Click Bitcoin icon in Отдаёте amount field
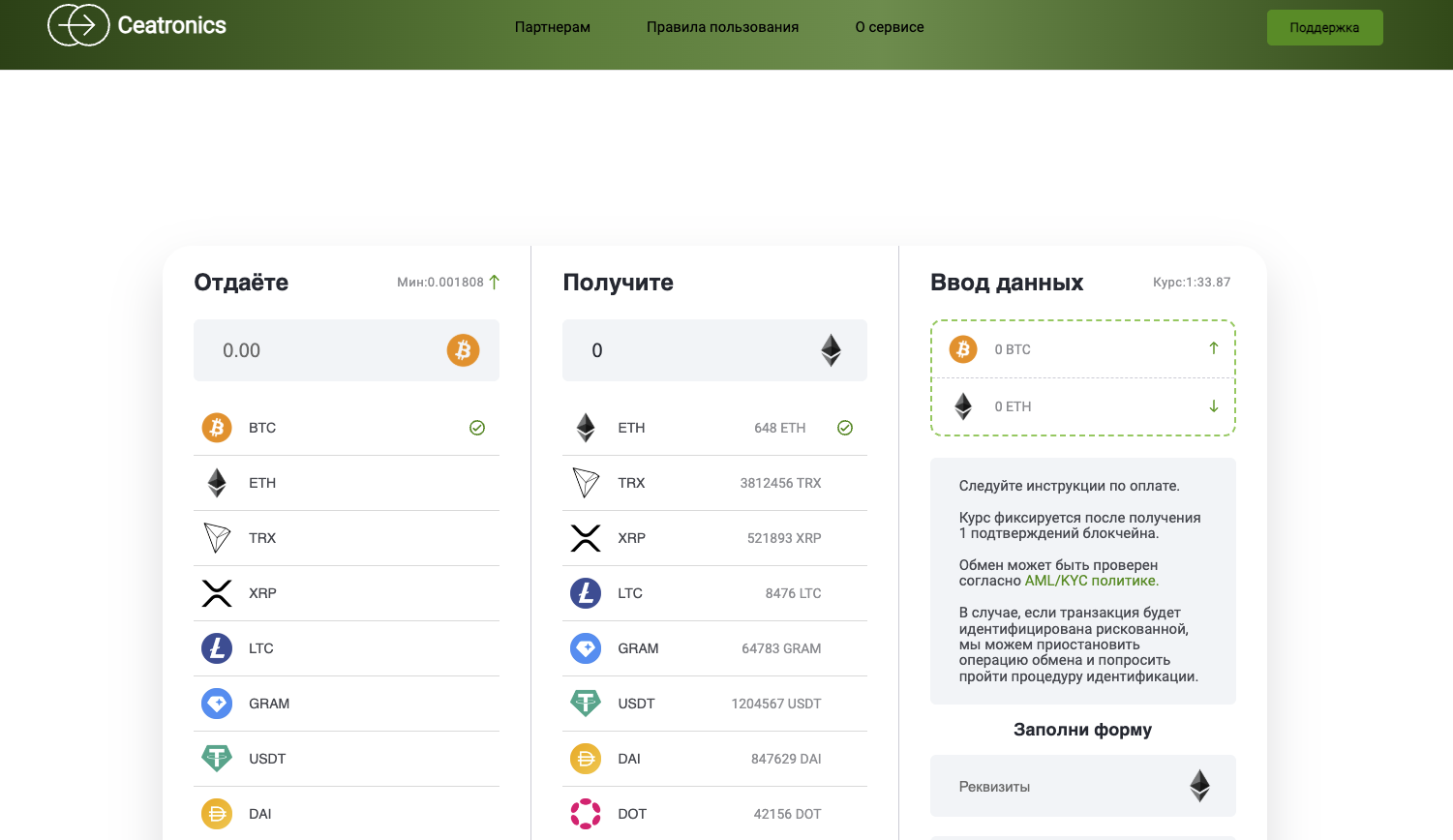Screen dimensions: 1453x840 [x=463, y=350]
